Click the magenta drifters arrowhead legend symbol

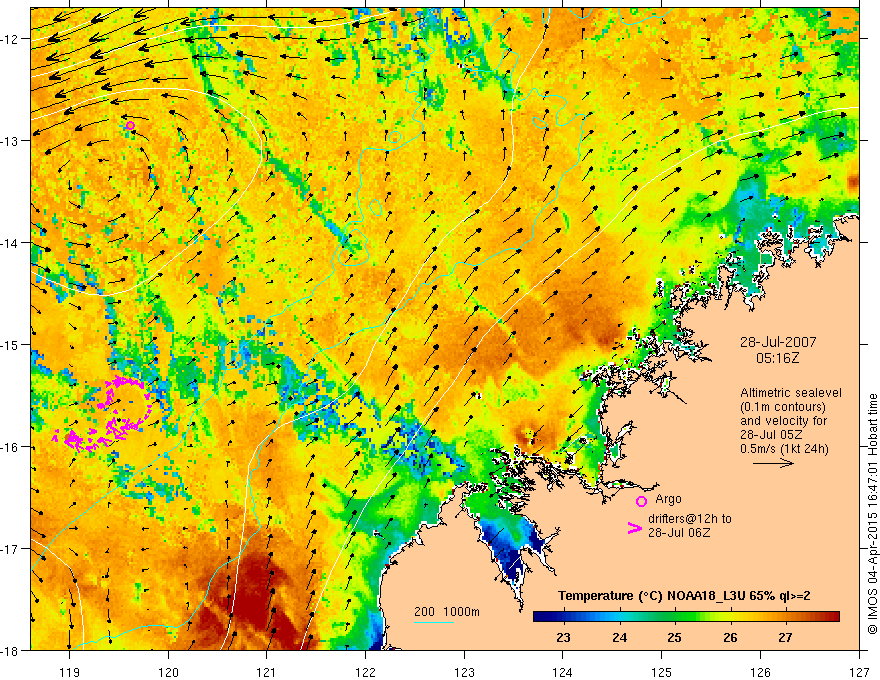pos(635,528)
